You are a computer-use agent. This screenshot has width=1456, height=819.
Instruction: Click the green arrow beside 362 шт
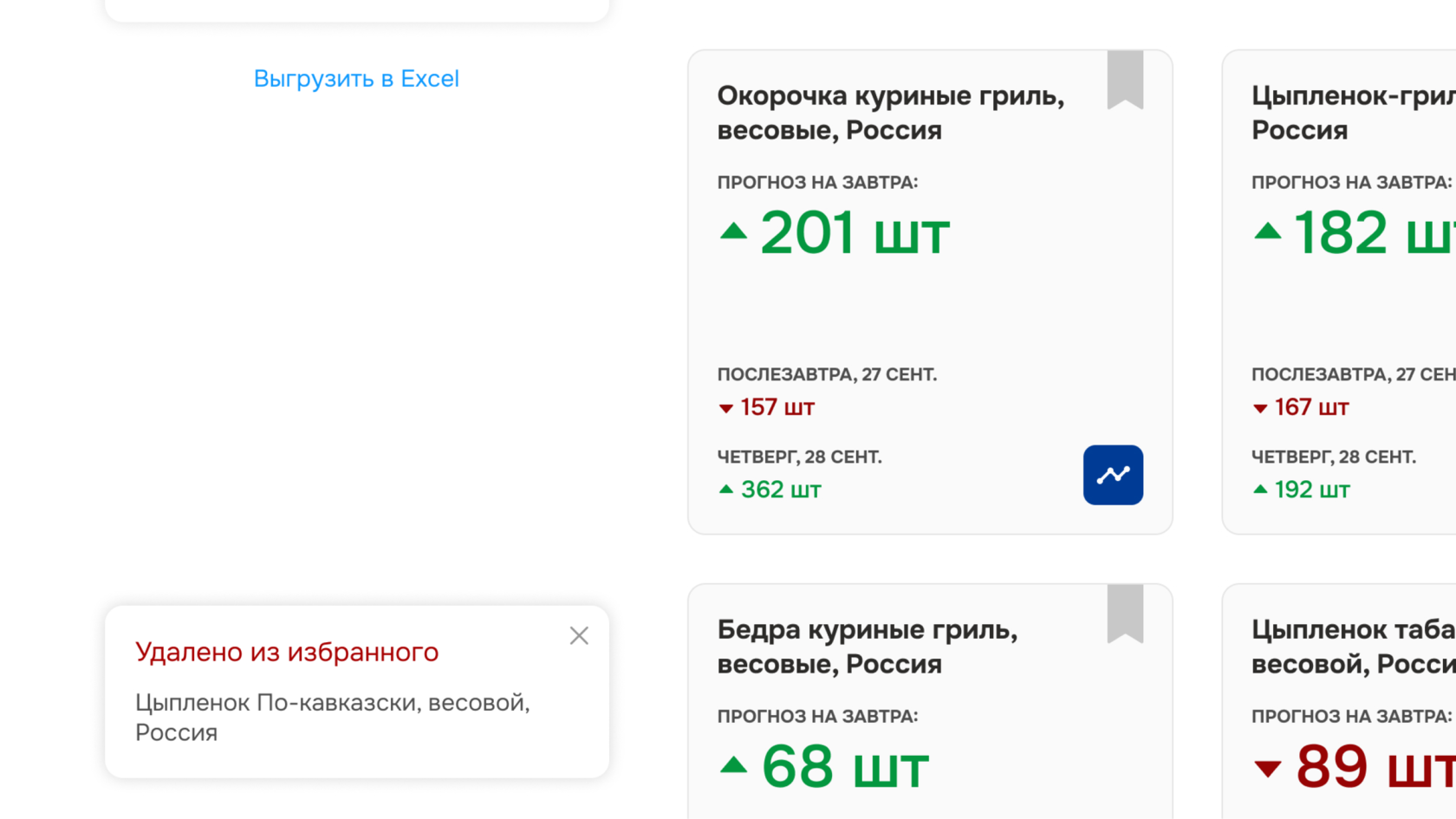point(726,490)
